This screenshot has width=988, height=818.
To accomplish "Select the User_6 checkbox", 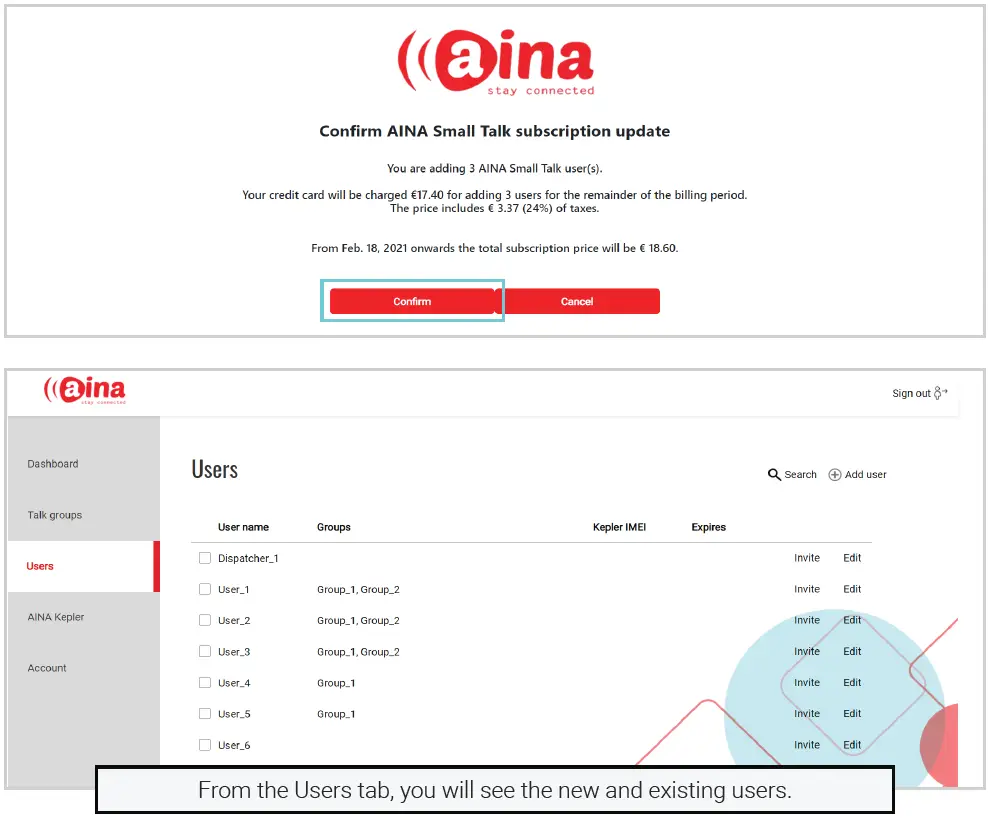I will (x=205, y=745).
